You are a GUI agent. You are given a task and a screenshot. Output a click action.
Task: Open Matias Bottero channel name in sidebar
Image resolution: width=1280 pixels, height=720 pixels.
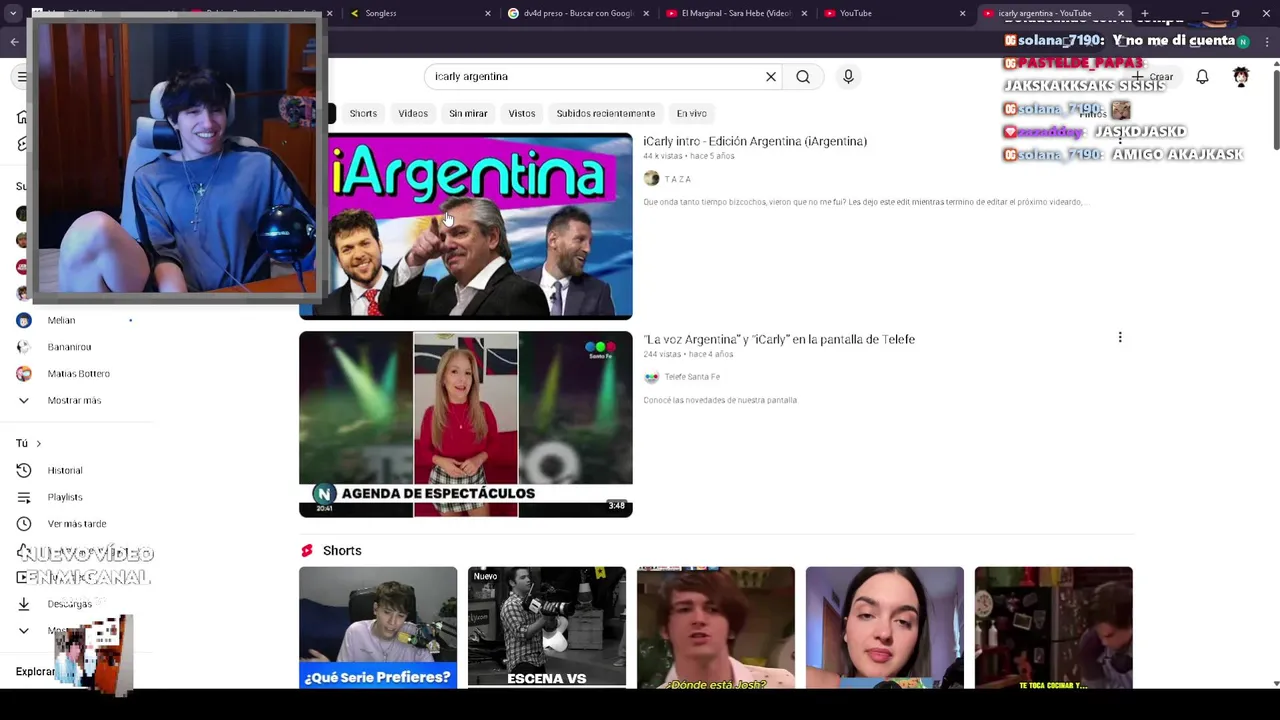[79, 374]
